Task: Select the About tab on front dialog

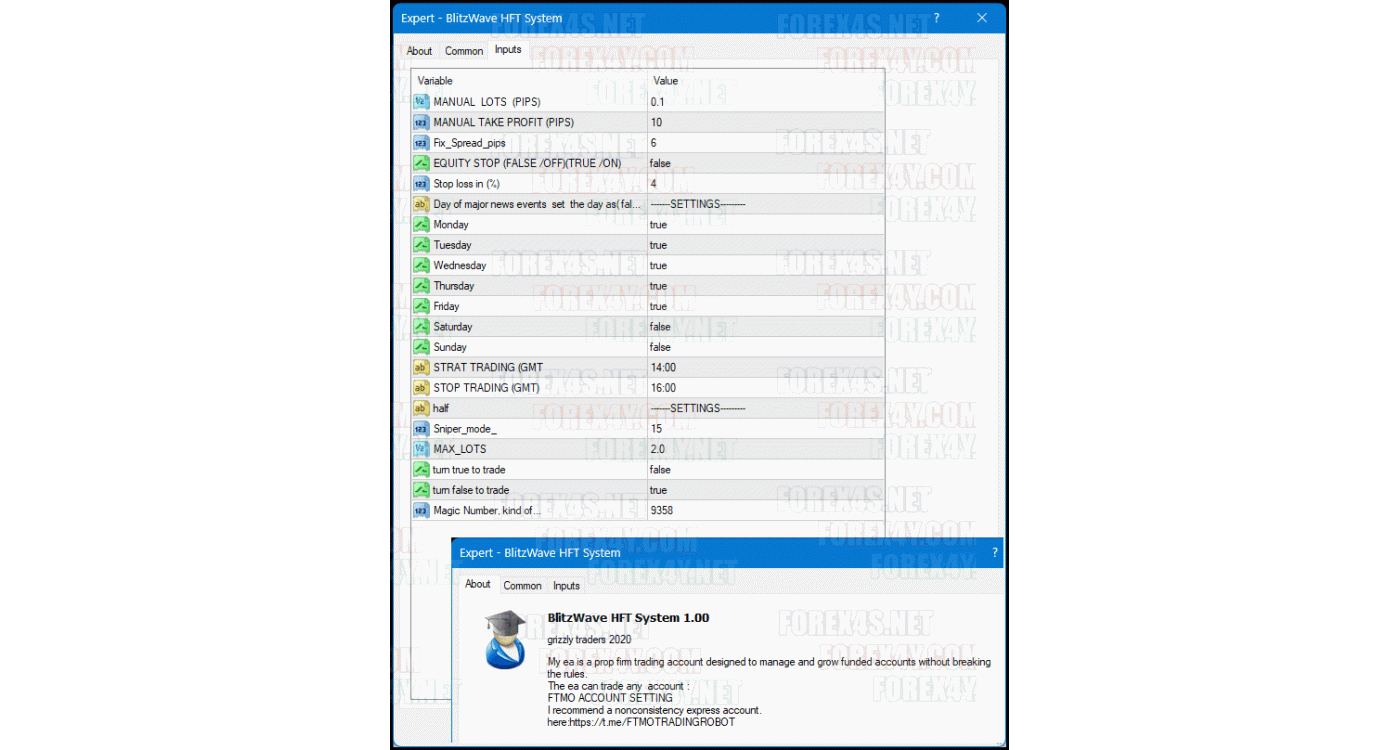Action: coord(478,584)
